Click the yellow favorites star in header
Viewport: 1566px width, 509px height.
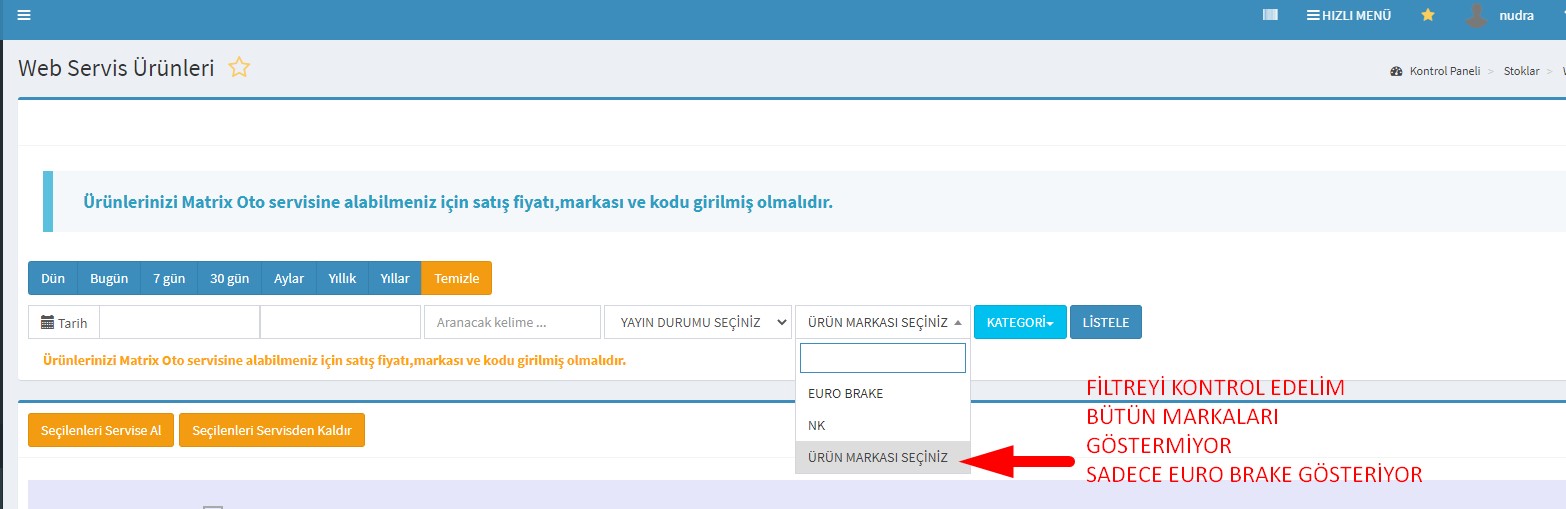pos(1427,15)
